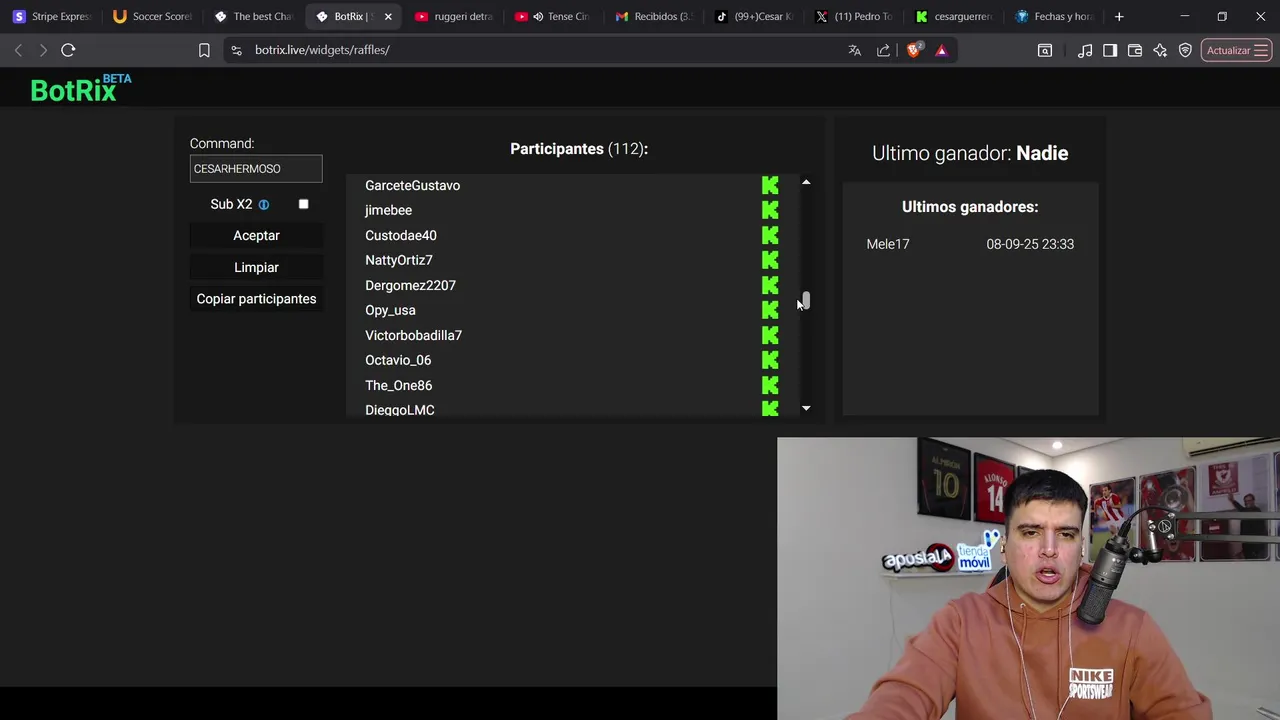Go back with the browser back arrow
1280x720 pixels.
[18, 50]
